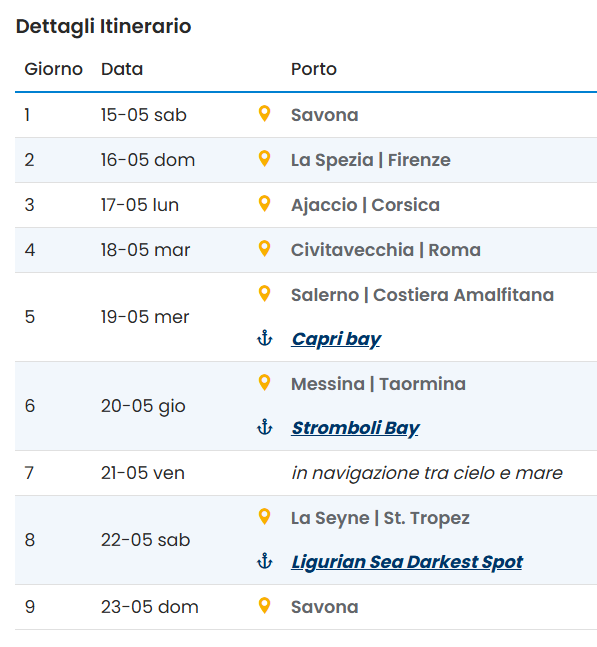Click the pin icon beside La Spezia | Firenze
The image size is (597, 647).
(264, 158)
